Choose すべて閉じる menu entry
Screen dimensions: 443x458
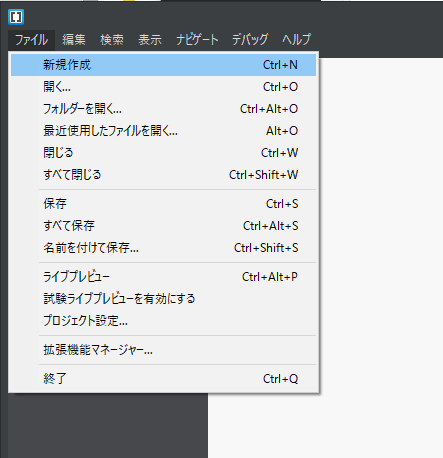click(x=163, y=175)
